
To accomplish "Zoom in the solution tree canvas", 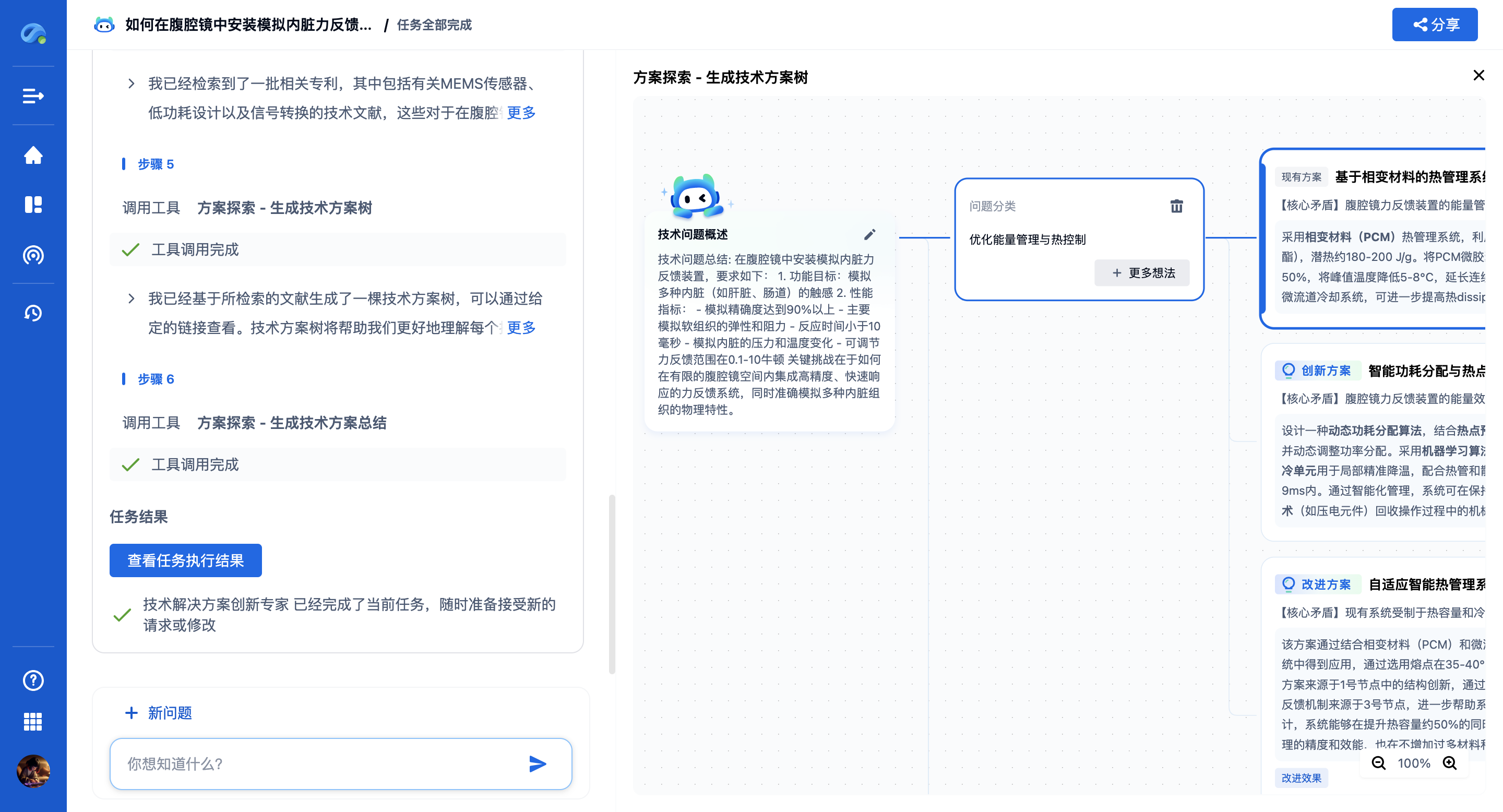I will (x=1450, y=763).
